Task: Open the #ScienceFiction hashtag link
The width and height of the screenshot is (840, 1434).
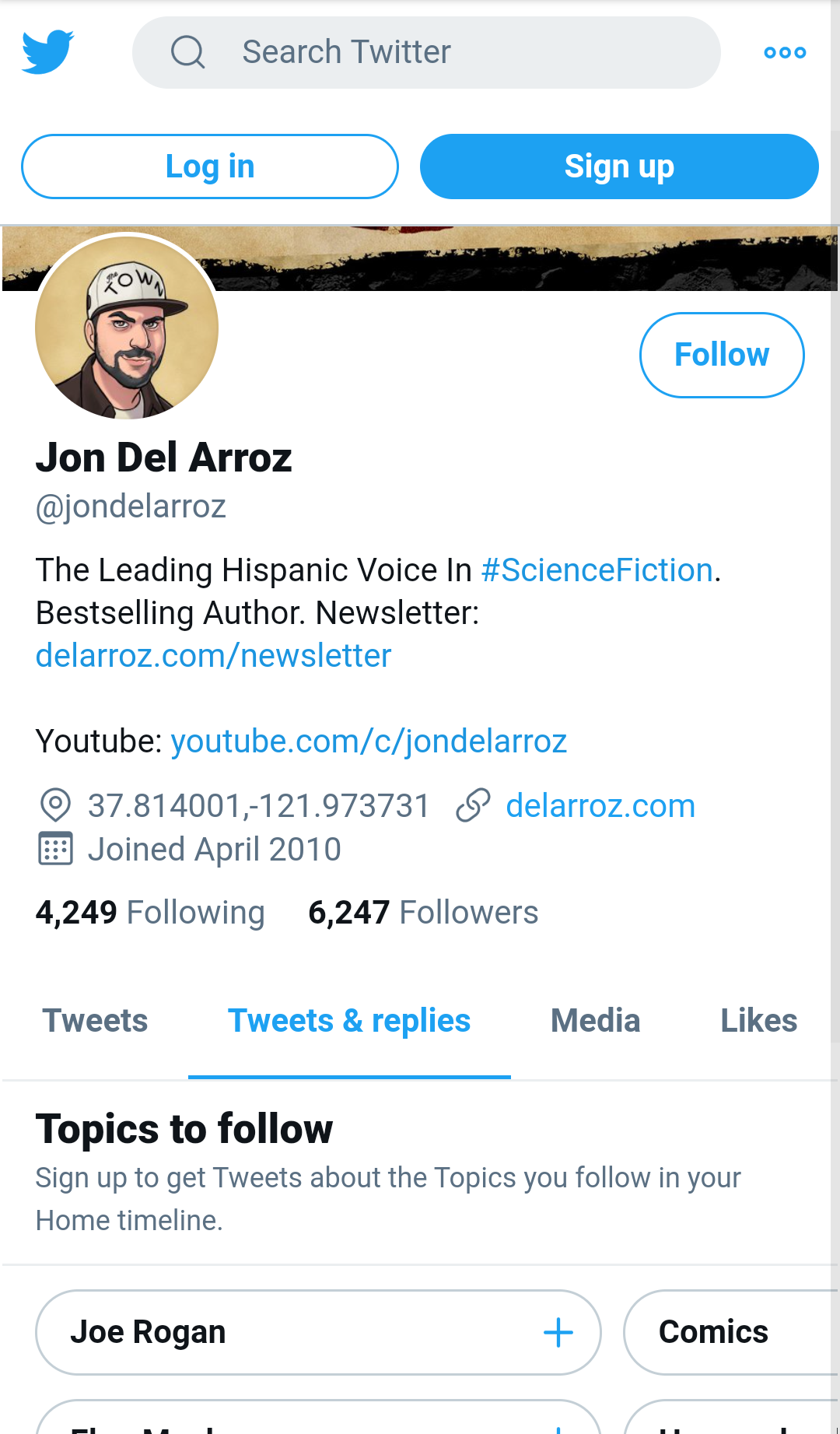Action: pyautogui.click(x=597, y=570)
